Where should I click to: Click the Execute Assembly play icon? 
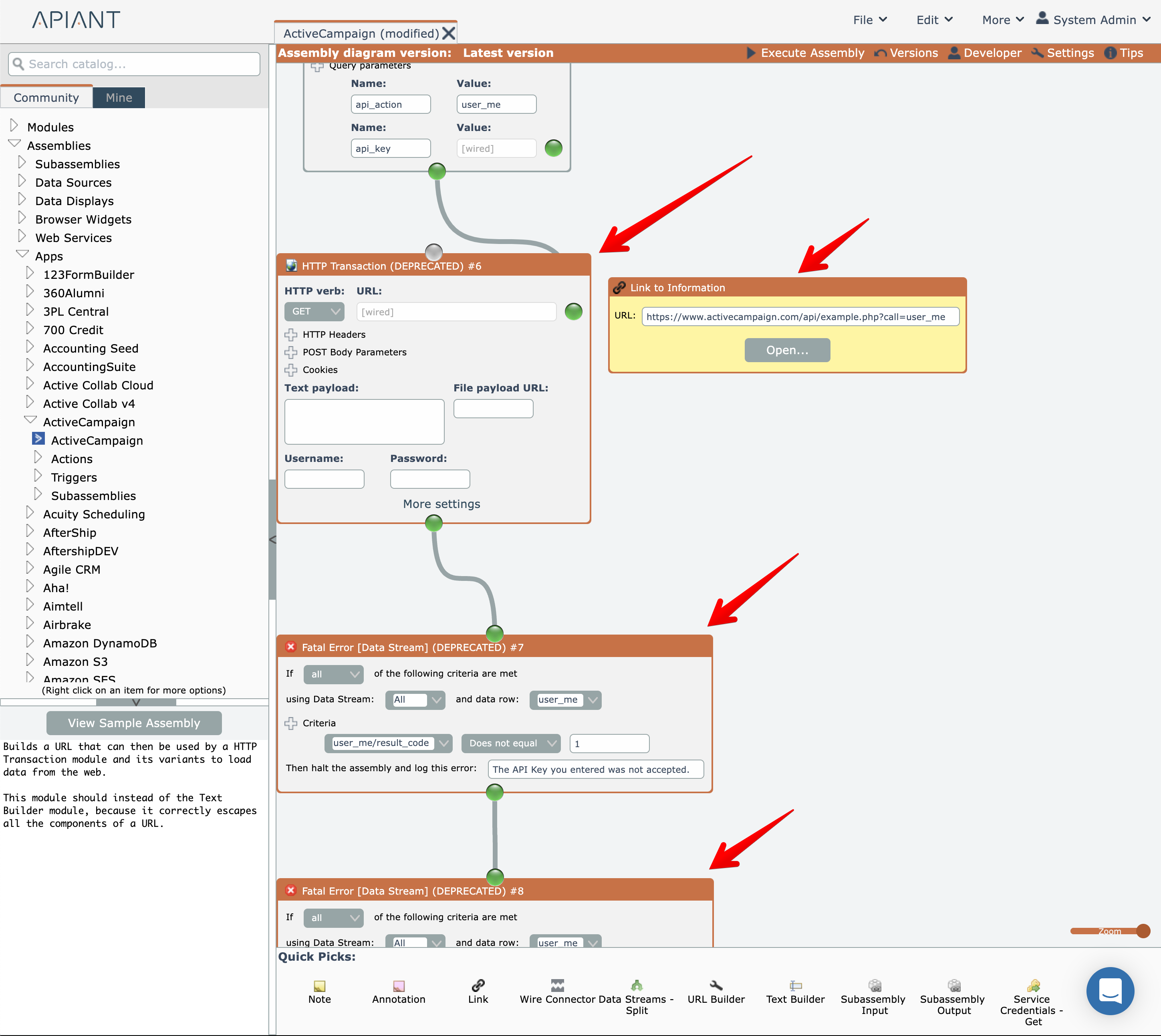[751, 53]
